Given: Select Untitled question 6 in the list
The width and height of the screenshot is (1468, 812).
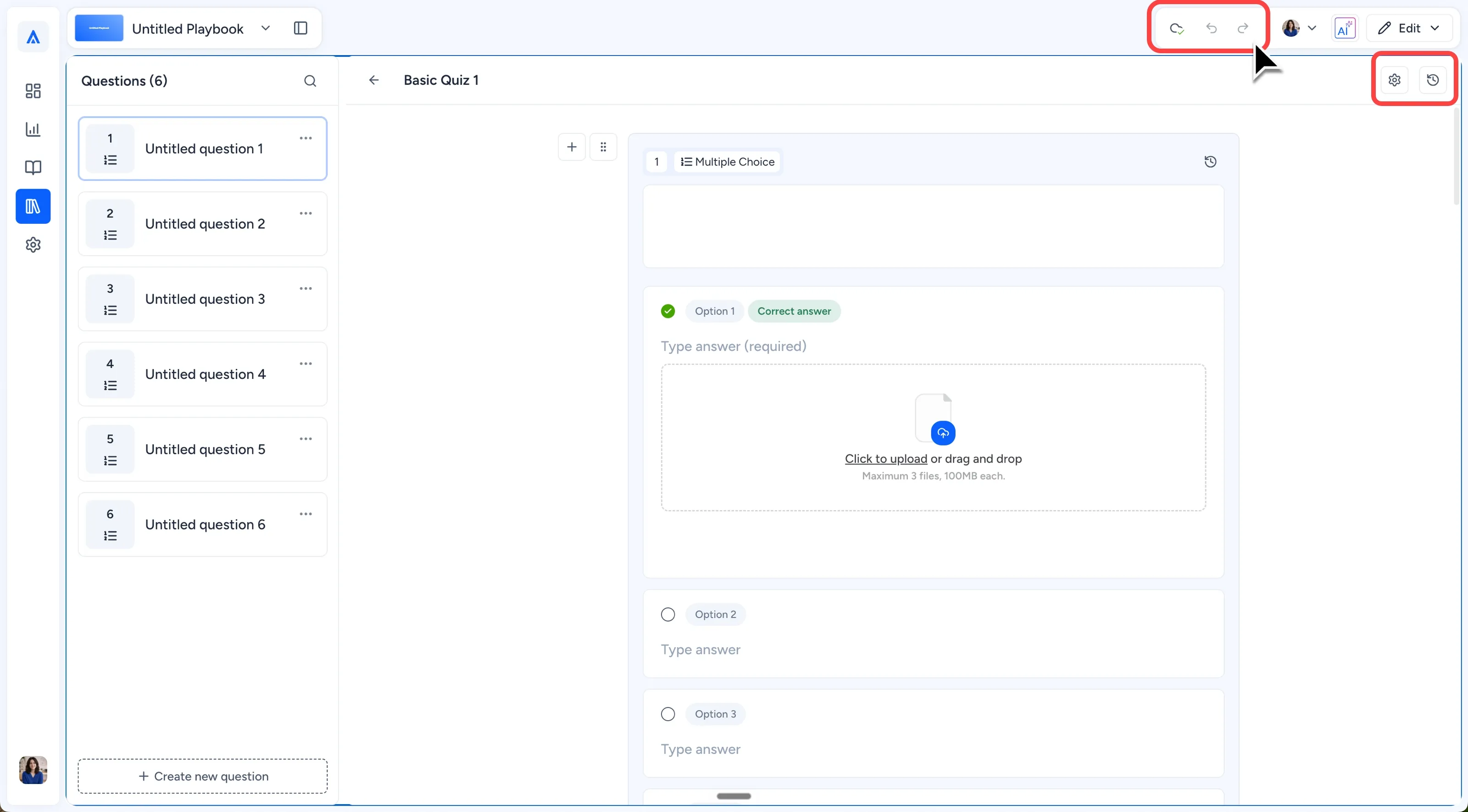Looking at the screenshot, I should (x=203, y=525).
